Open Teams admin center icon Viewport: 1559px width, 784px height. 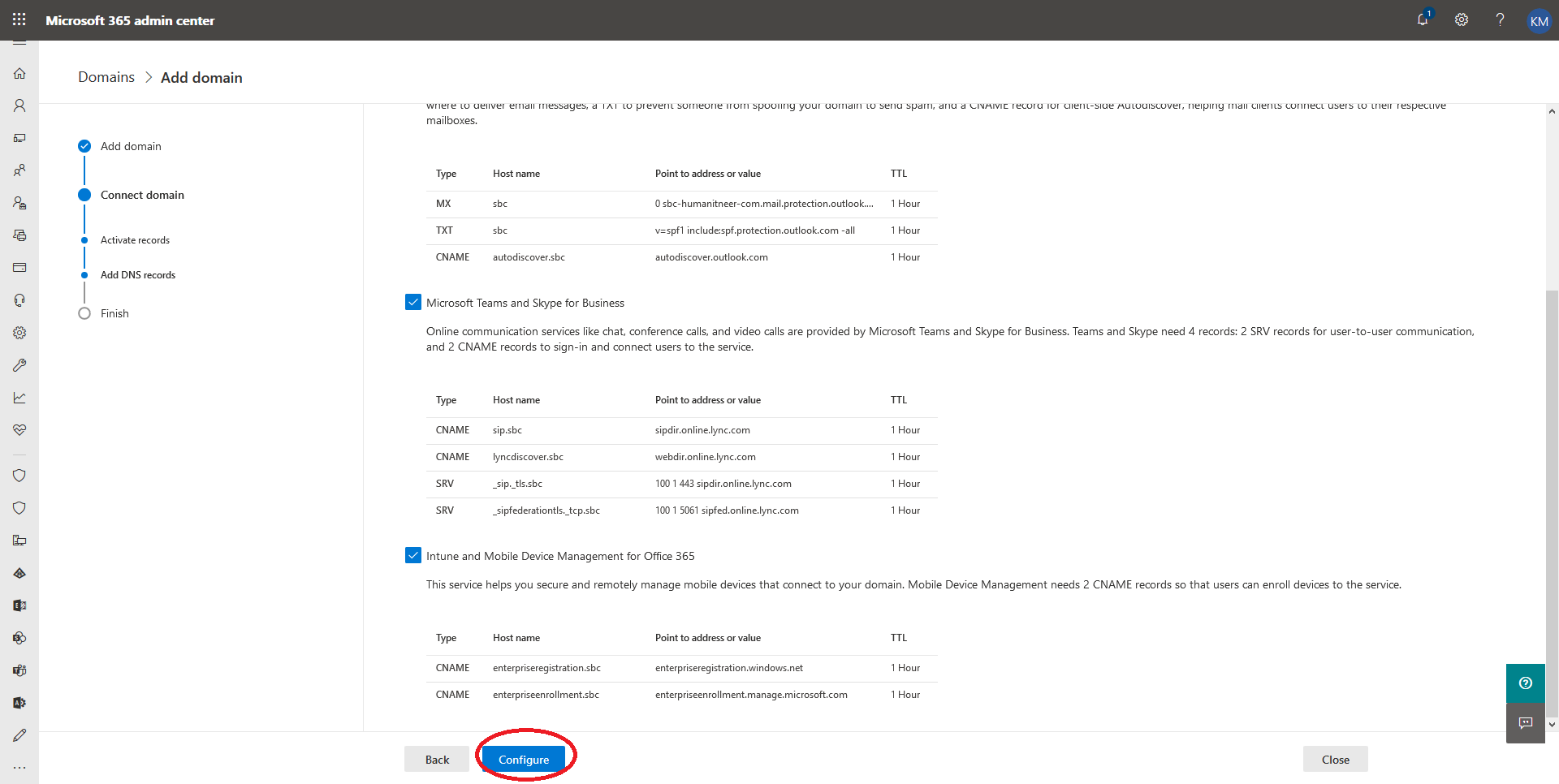19,670
